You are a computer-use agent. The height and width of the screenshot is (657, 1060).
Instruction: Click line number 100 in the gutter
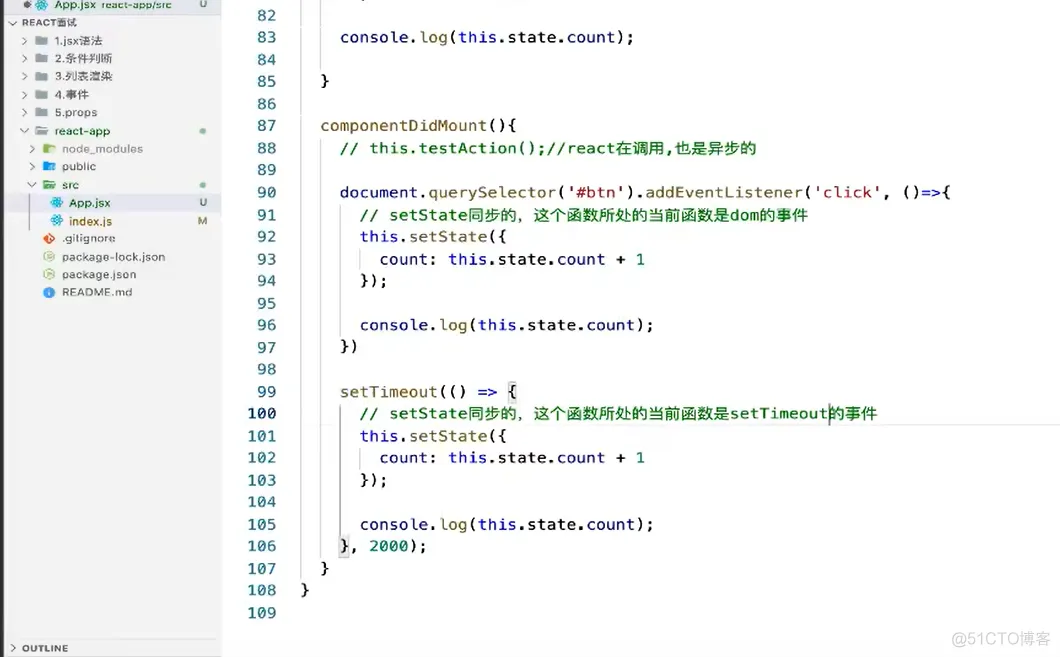[262, 414]
